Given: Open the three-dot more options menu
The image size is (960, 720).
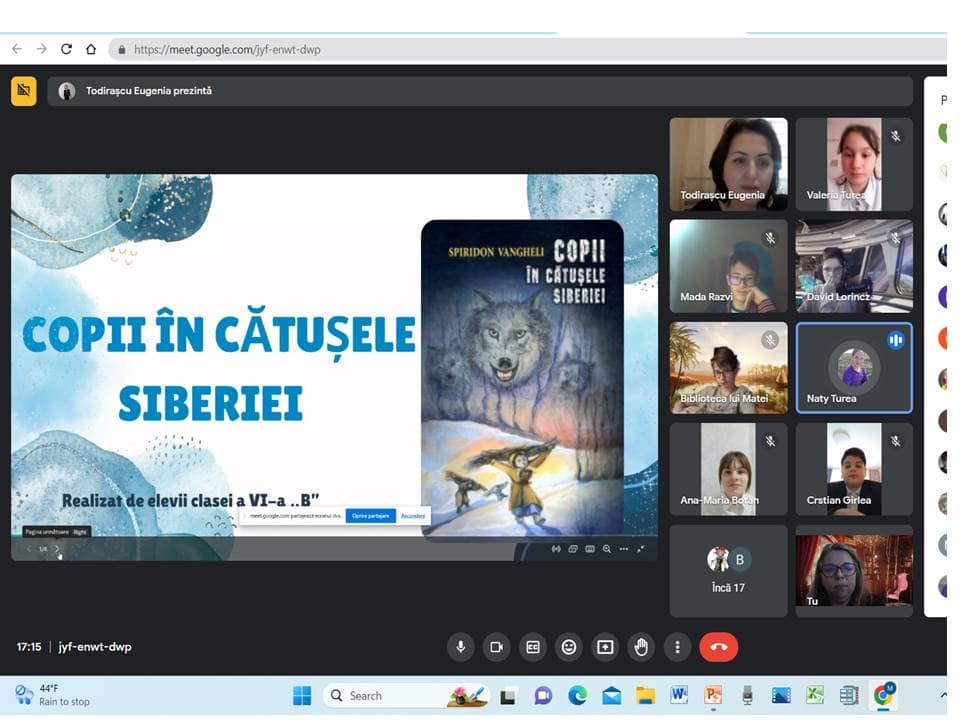Looking at the screenshot, I should point(678,647).
